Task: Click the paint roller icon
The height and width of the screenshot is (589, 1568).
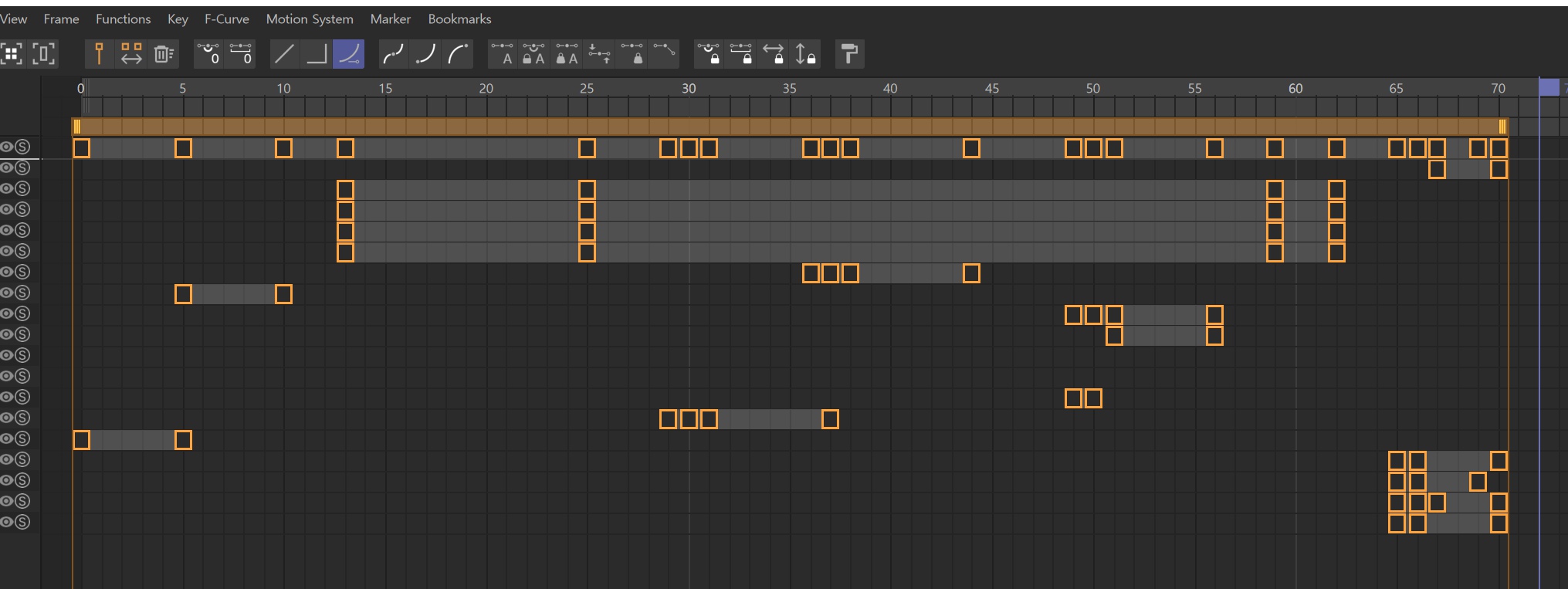Action: coord(849,54)
